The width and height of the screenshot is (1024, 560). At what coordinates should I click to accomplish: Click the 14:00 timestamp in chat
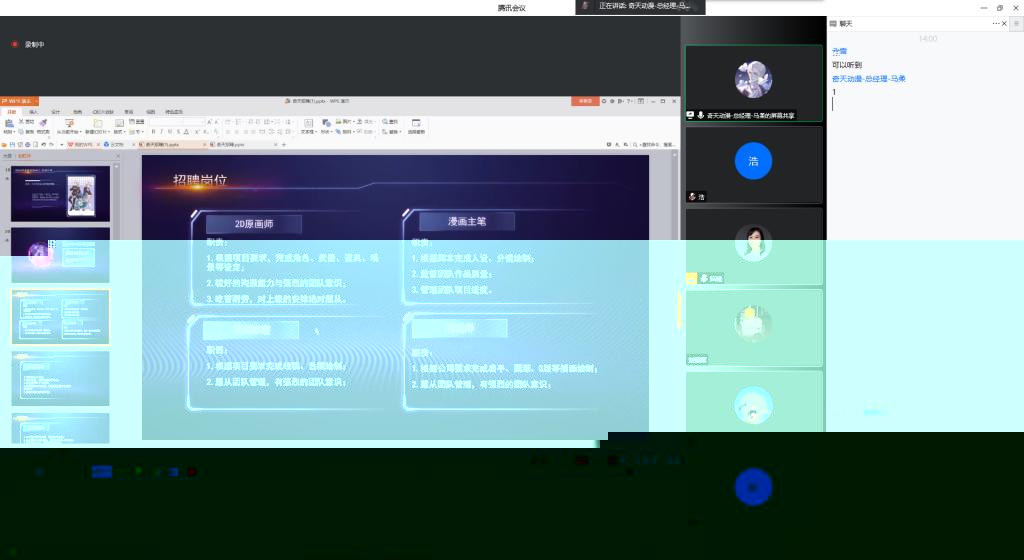[927, 39]
